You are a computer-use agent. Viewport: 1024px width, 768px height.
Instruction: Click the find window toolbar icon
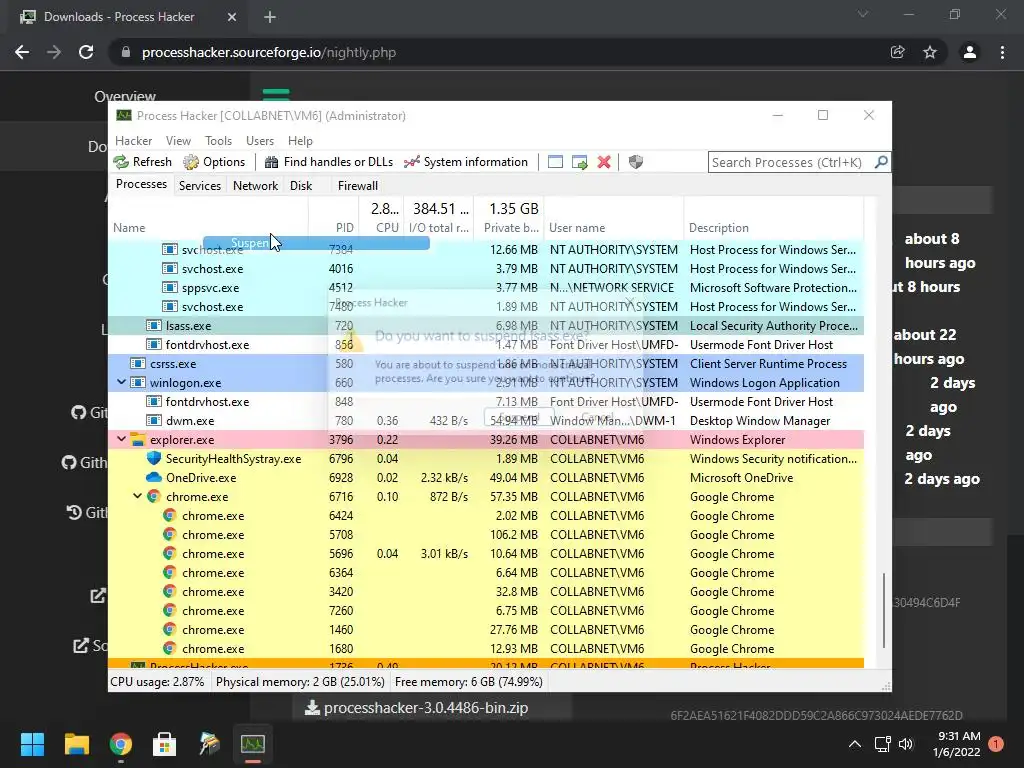(x=555, y=162)
